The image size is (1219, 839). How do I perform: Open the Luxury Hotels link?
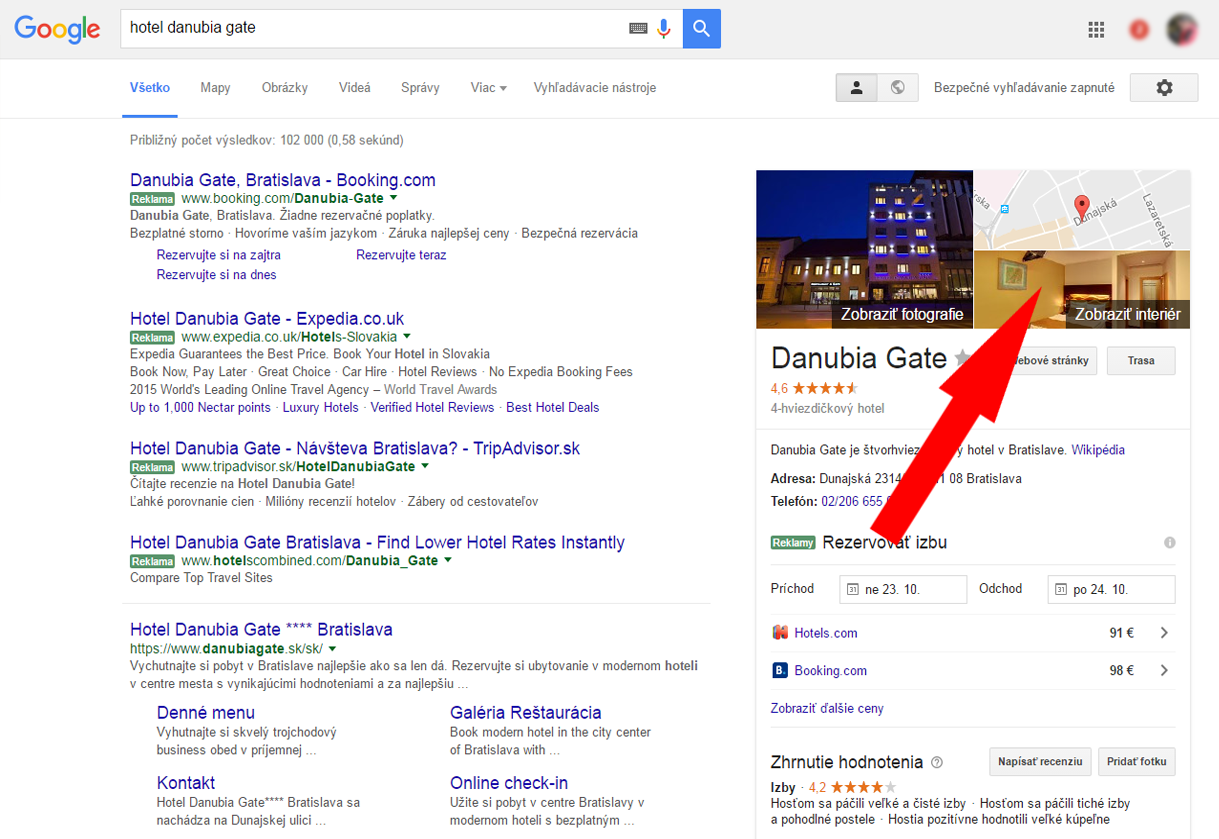coord(320,407)
